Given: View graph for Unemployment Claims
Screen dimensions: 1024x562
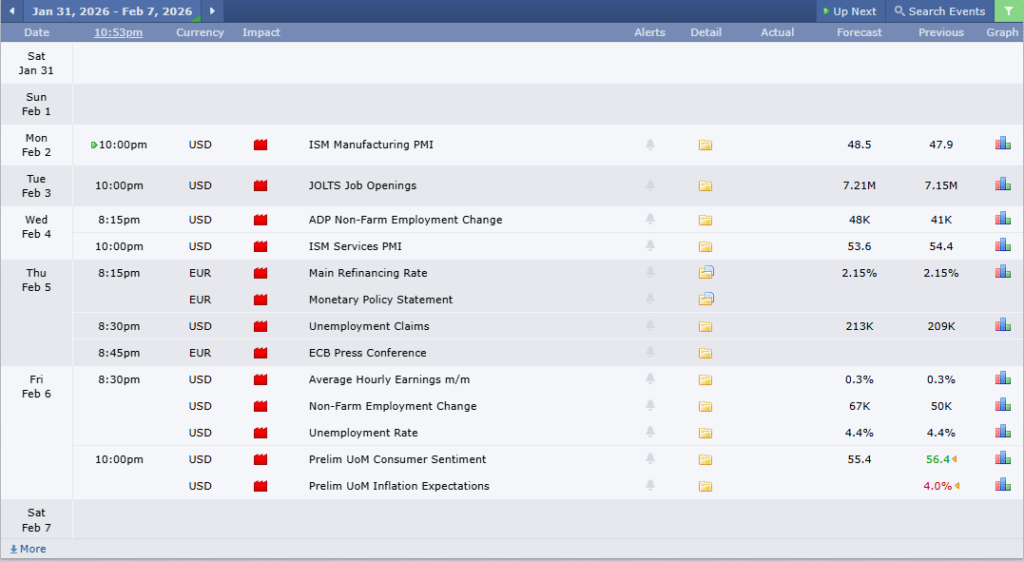Looking at the screenshot, I should coord(1002,325).
